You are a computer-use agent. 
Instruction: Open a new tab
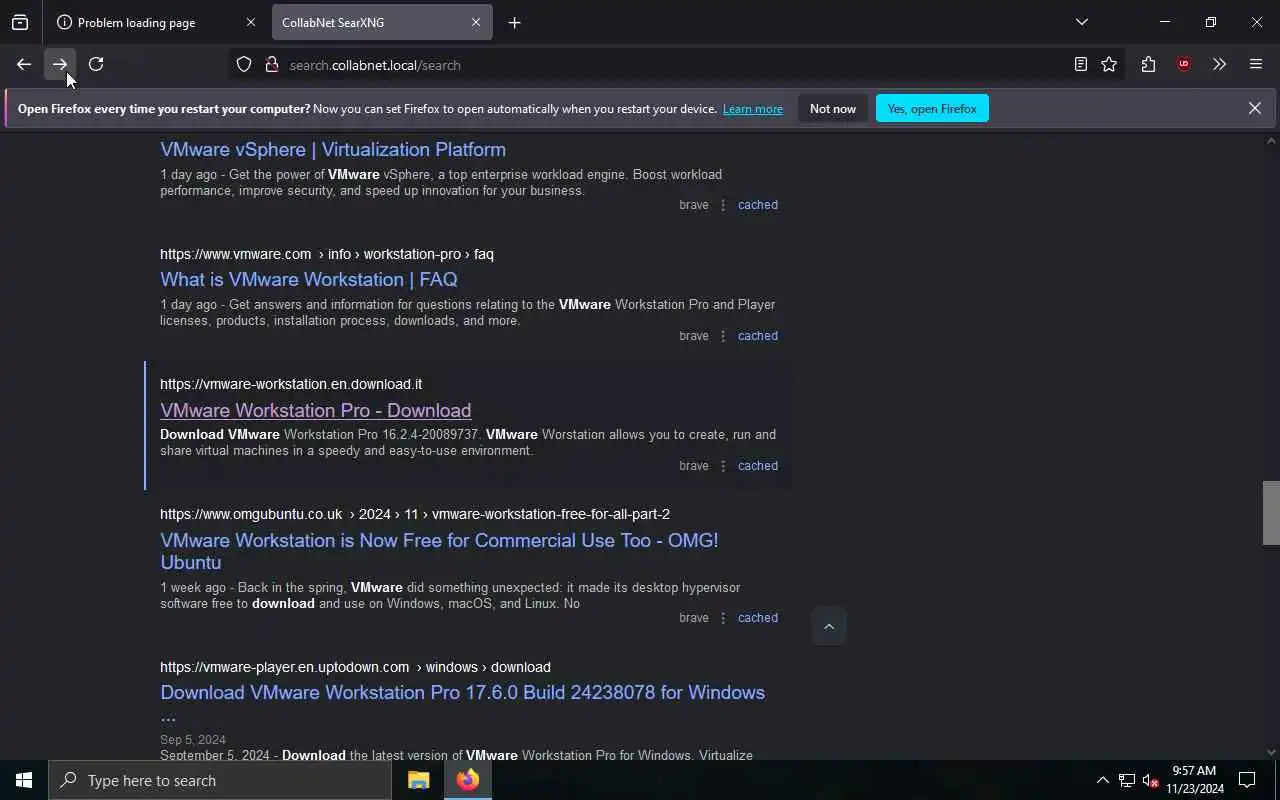[x=514, y=22]
